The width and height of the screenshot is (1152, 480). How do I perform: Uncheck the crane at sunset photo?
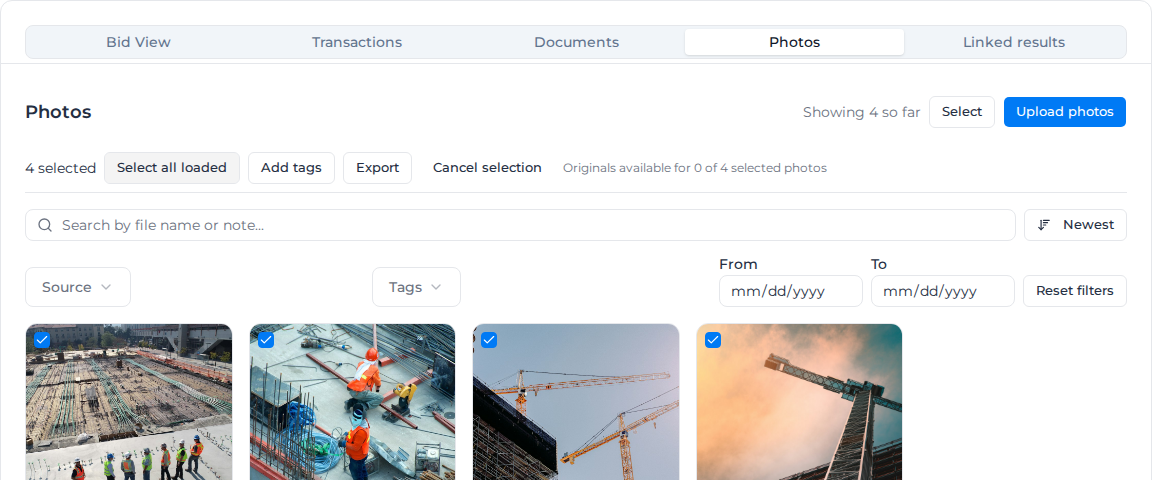[713, 340]
